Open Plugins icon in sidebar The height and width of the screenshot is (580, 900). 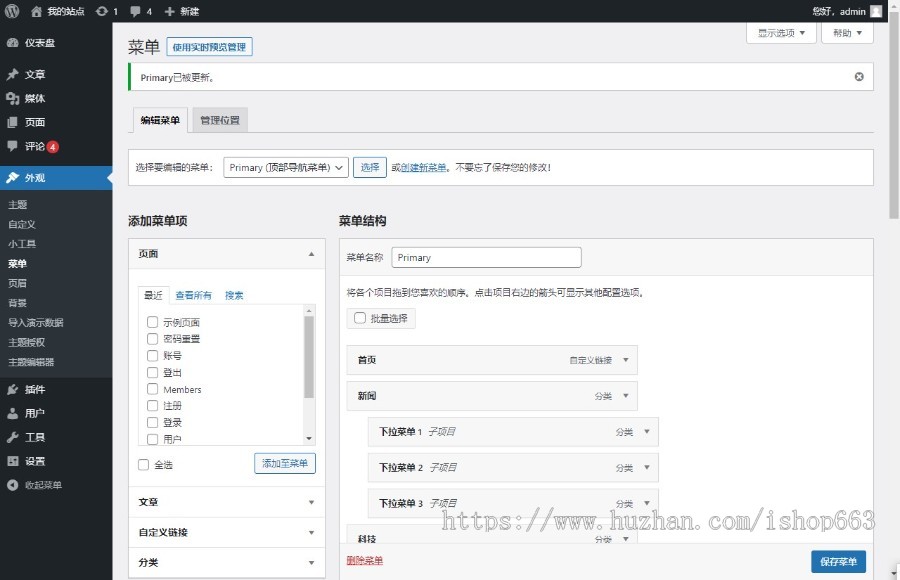(13, 389)
